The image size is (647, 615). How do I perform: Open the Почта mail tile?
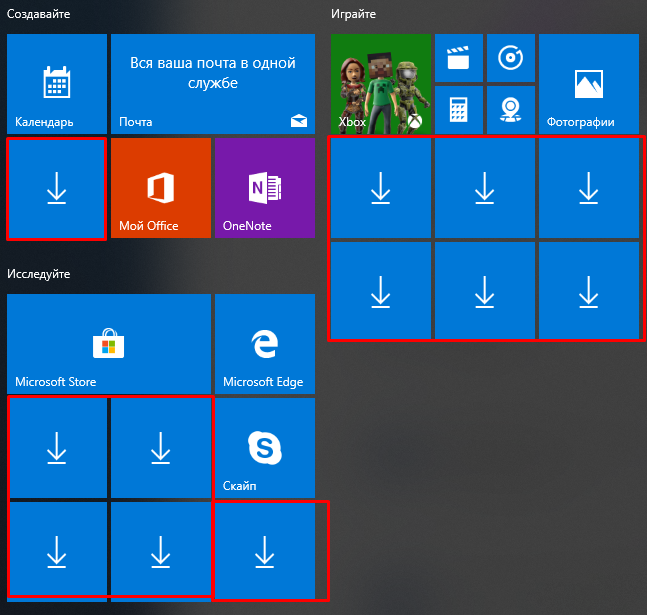pos(213,84)
